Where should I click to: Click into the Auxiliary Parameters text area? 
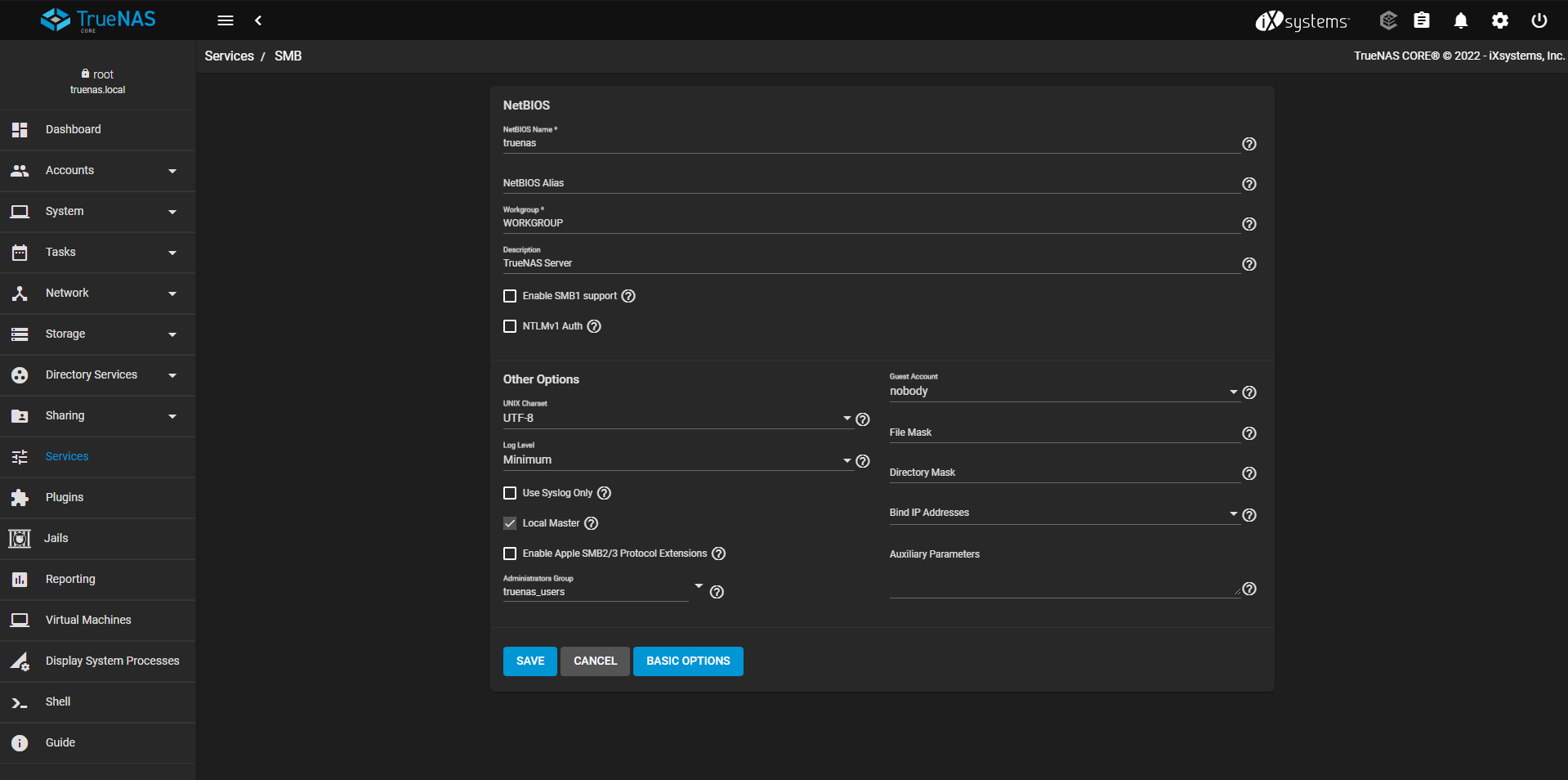1065,582
